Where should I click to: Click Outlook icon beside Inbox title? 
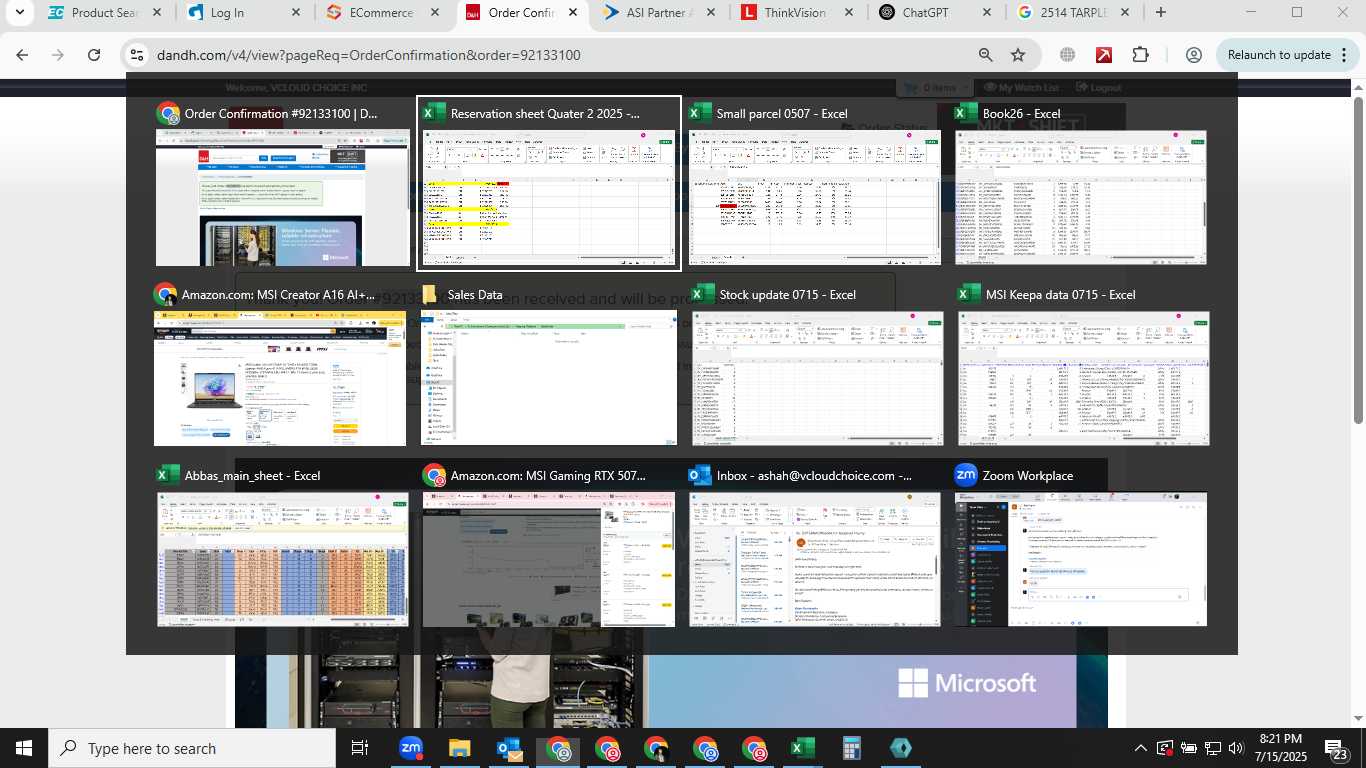click(700, 475)
